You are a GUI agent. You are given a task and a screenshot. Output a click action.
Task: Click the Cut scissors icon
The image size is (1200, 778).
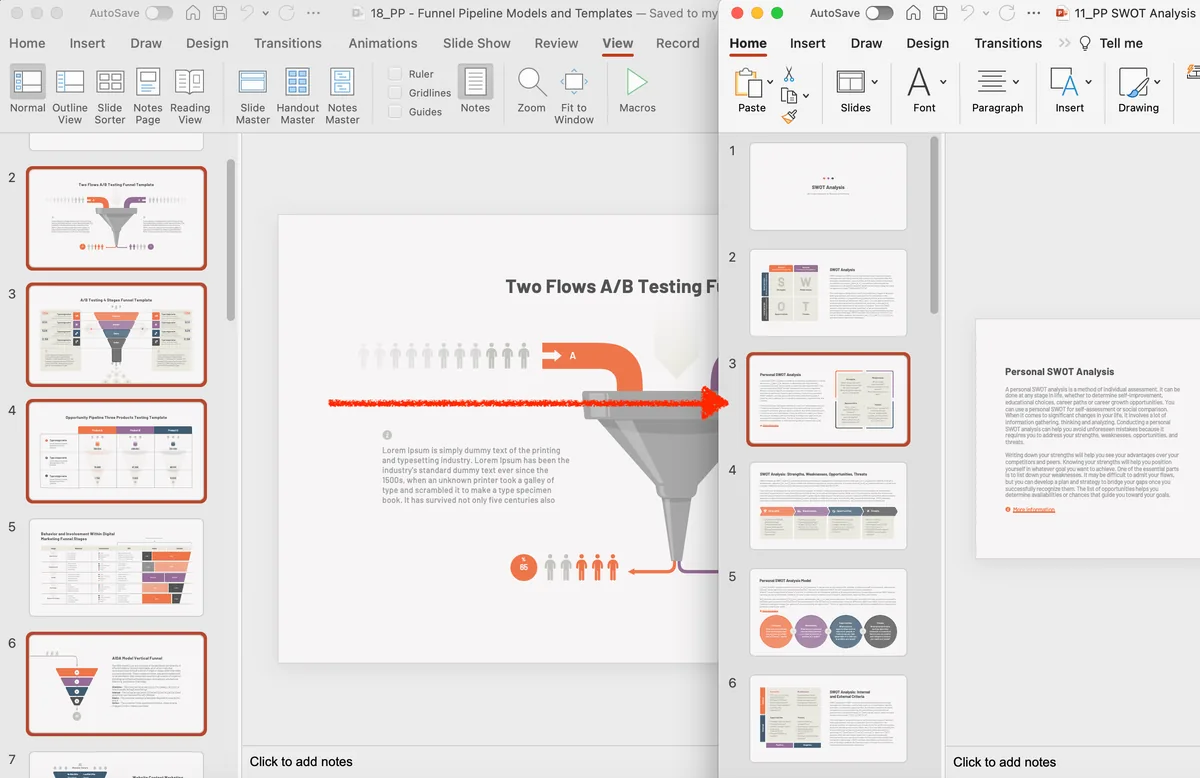click(x=789, y=75)
